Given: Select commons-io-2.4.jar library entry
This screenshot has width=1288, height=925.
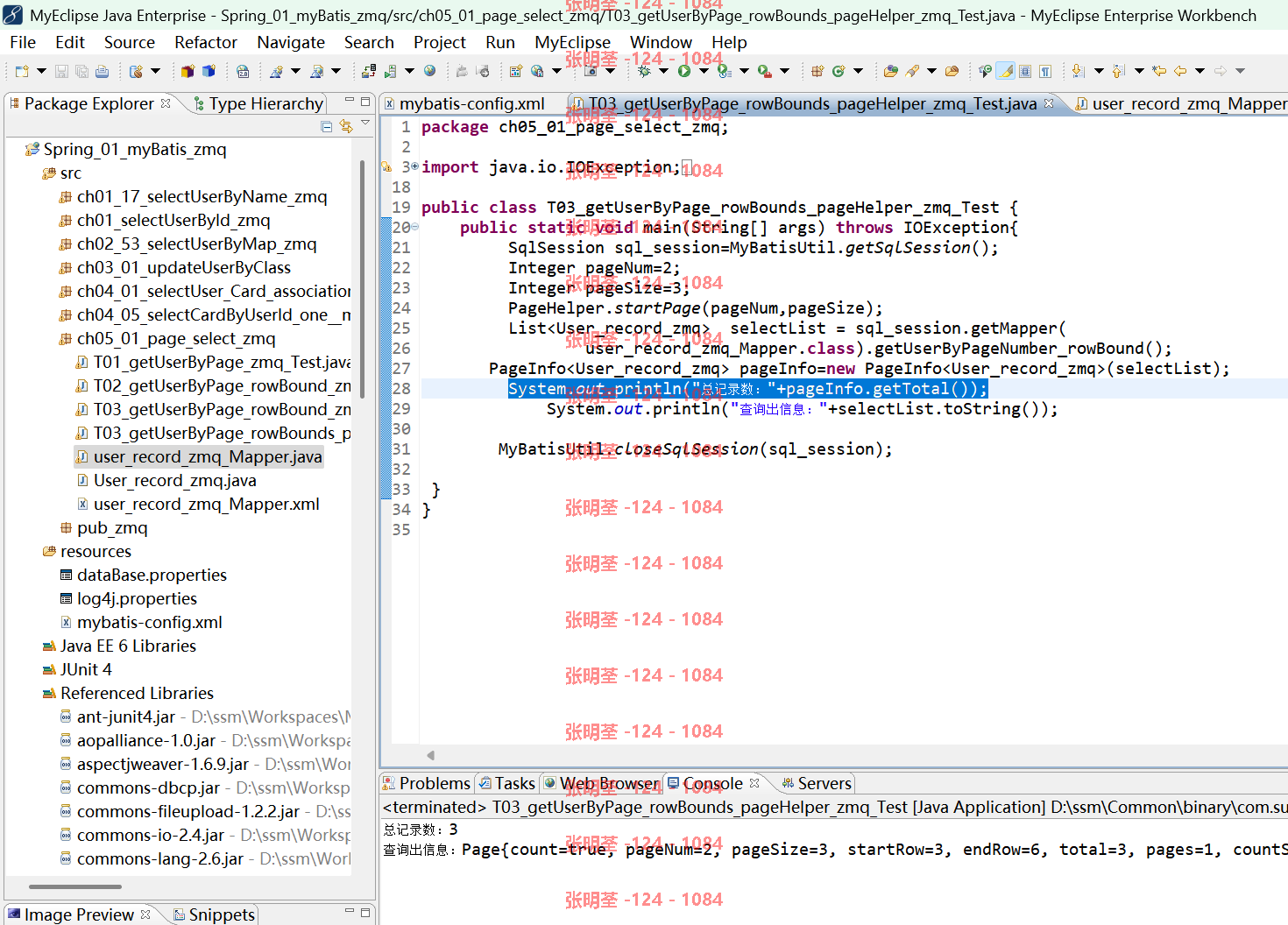Looking at the screenshot, I should (x=205, y=835).
